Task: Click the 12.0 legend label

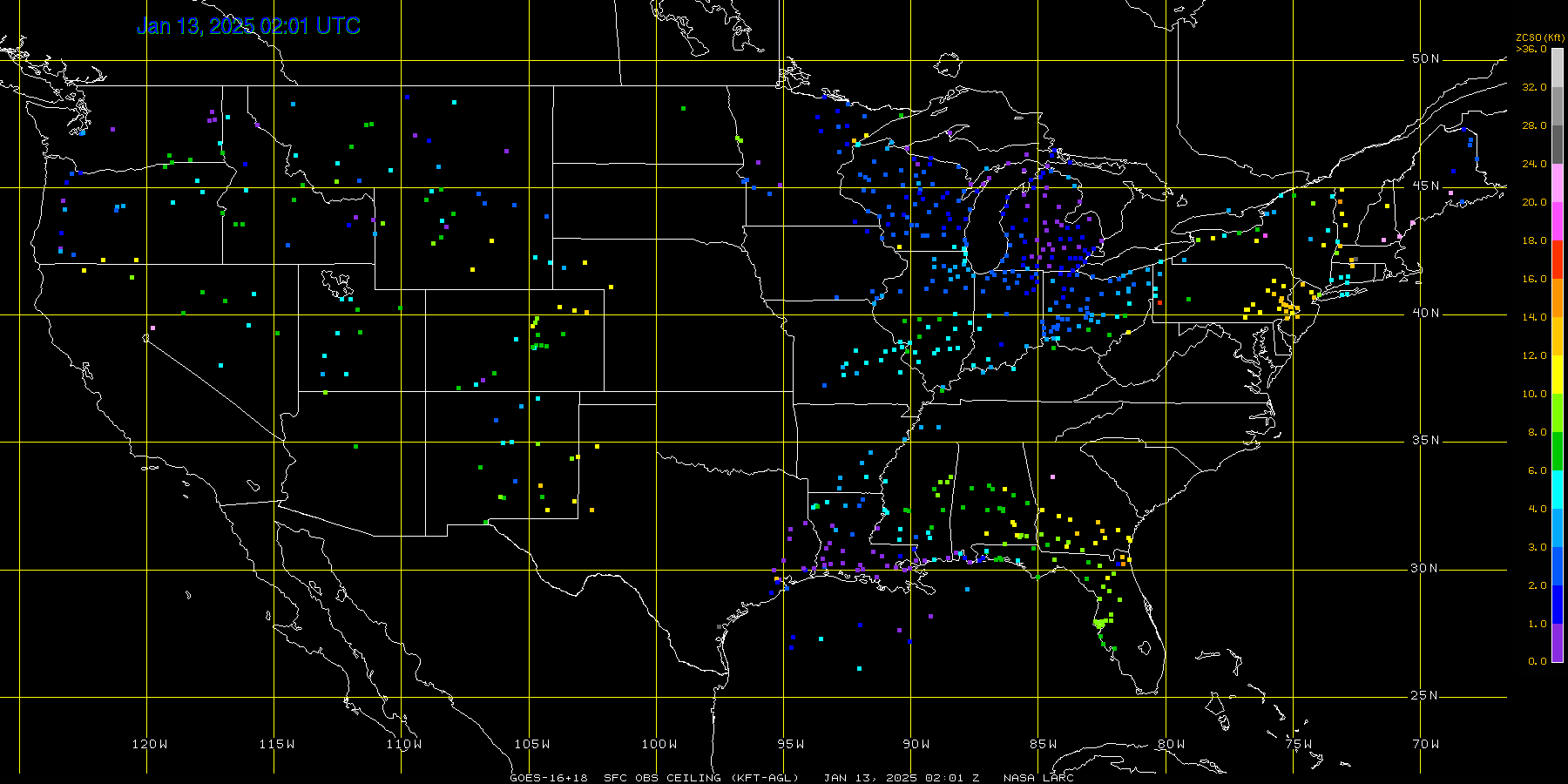Action: click(x=1534, y=355)
